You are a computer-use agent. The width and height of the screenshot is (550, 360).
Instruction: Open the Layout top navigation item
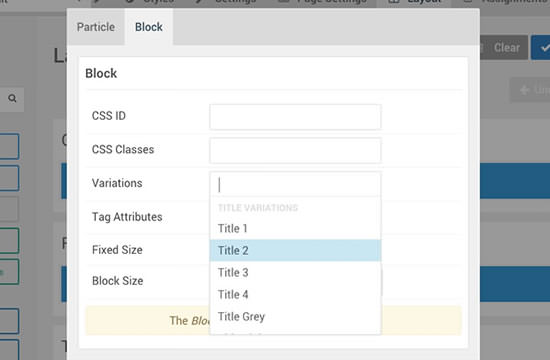click(414, 2)
